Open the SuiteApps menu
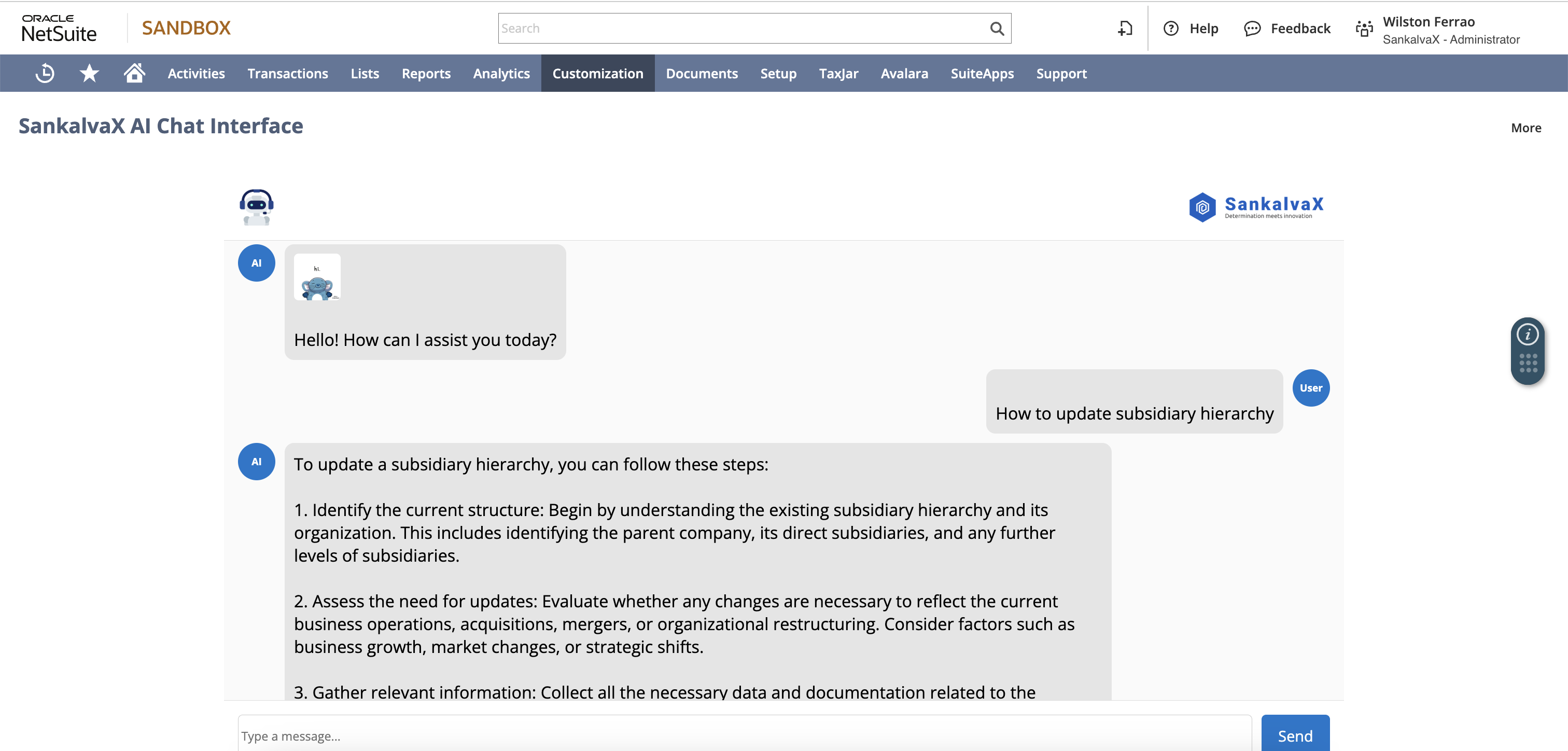 983,73
